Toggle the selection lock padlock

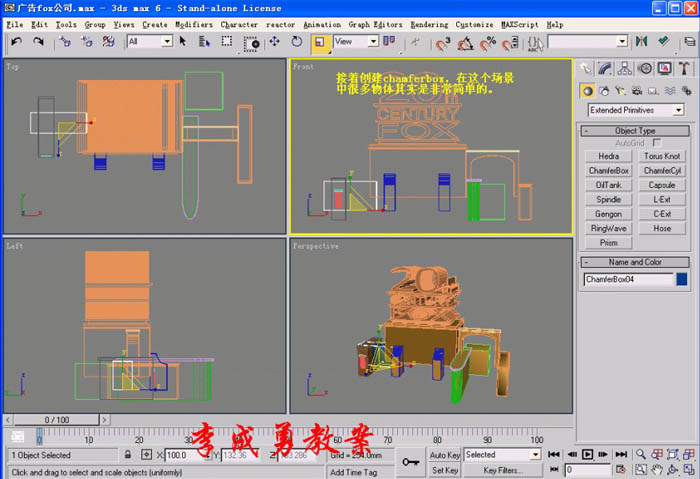128,455
